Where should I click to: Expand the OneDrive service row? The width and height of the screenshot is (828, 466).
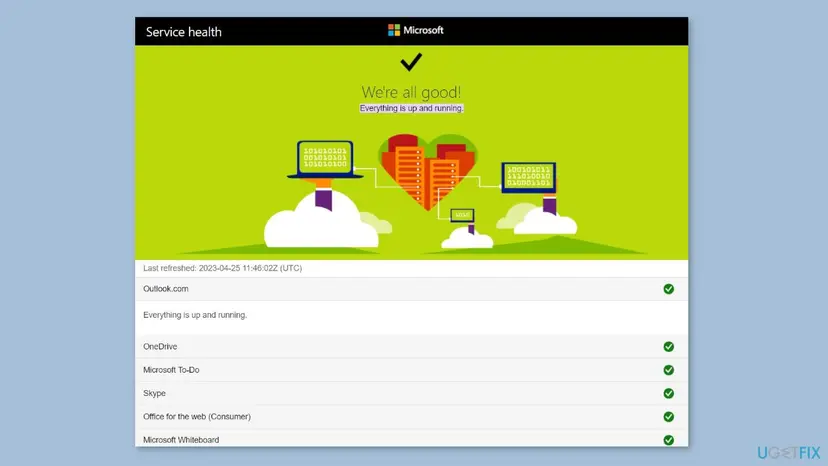[411, 347]
